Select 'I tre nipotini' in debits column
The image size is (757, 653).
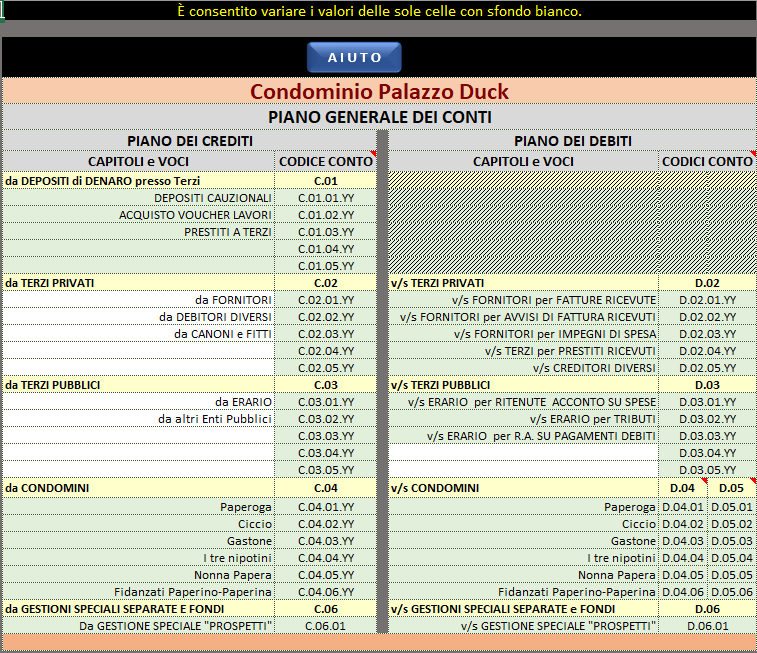[523, 558]
